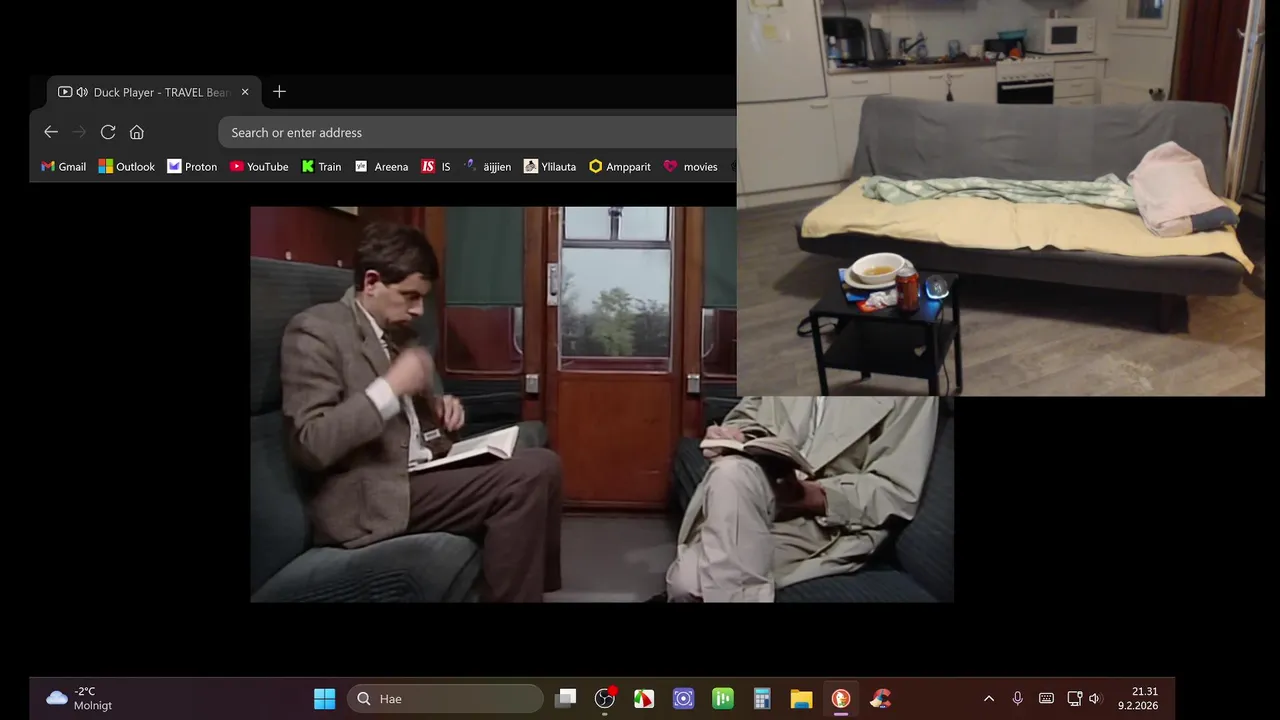Open the Gmail bookmark
Screen dimensions: 1280x720
pos(63,167)
